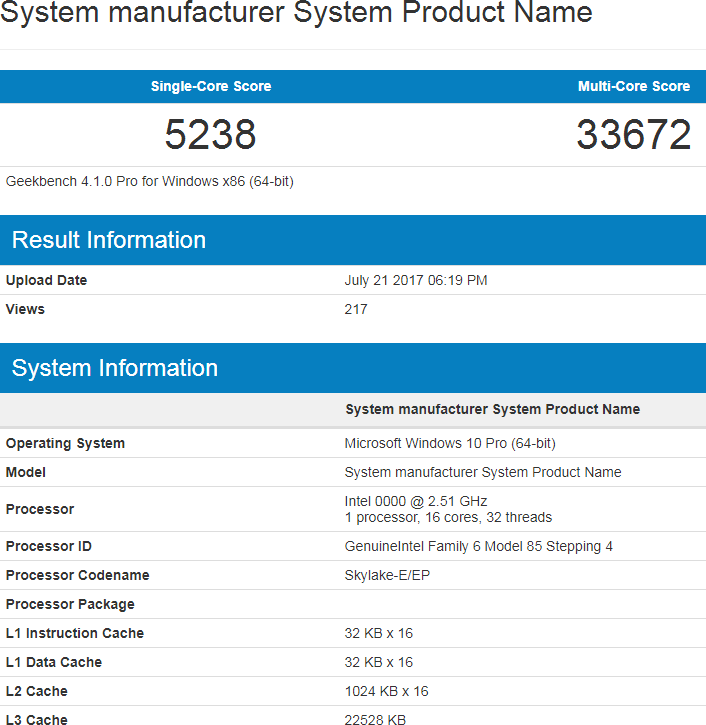This screenshot has width=706, height=725.
Task: Click the GenuineIntel Family 6 Model 85 value
Action: click(x=479, y=546)
